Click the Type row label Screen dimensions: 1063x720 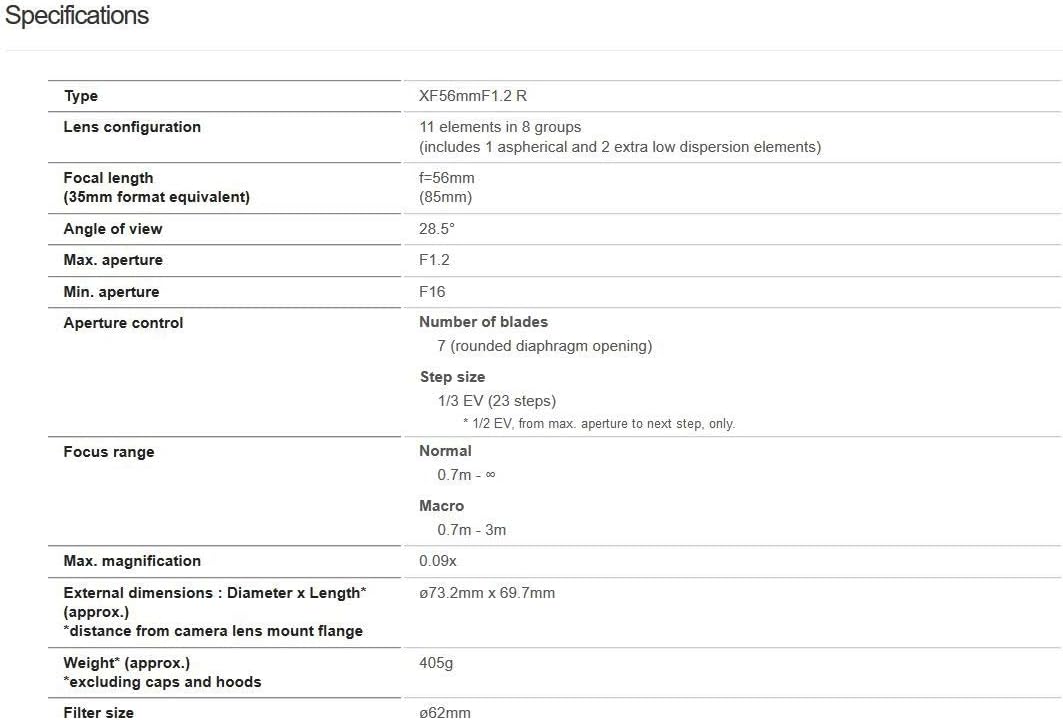pos(81,96)
